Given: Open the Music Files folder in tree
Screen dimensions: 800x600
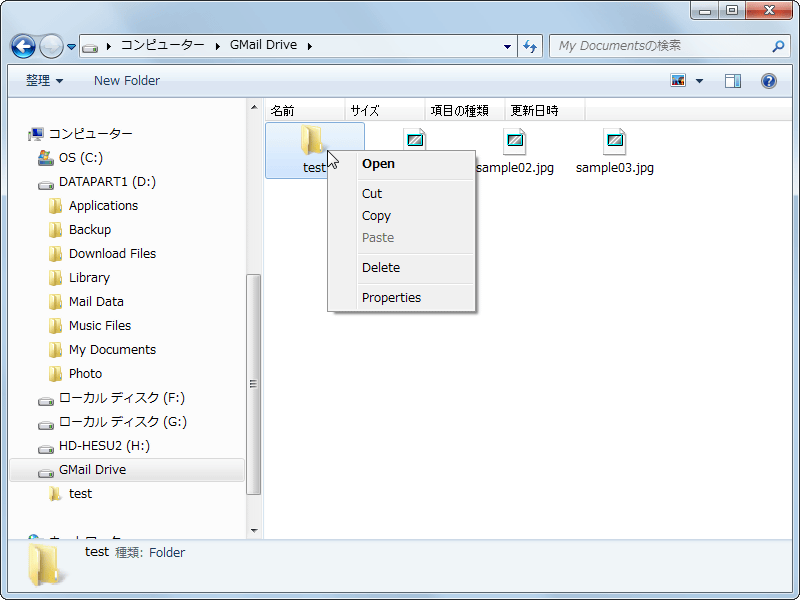Looking at the screenshot, I should [99, 326].
